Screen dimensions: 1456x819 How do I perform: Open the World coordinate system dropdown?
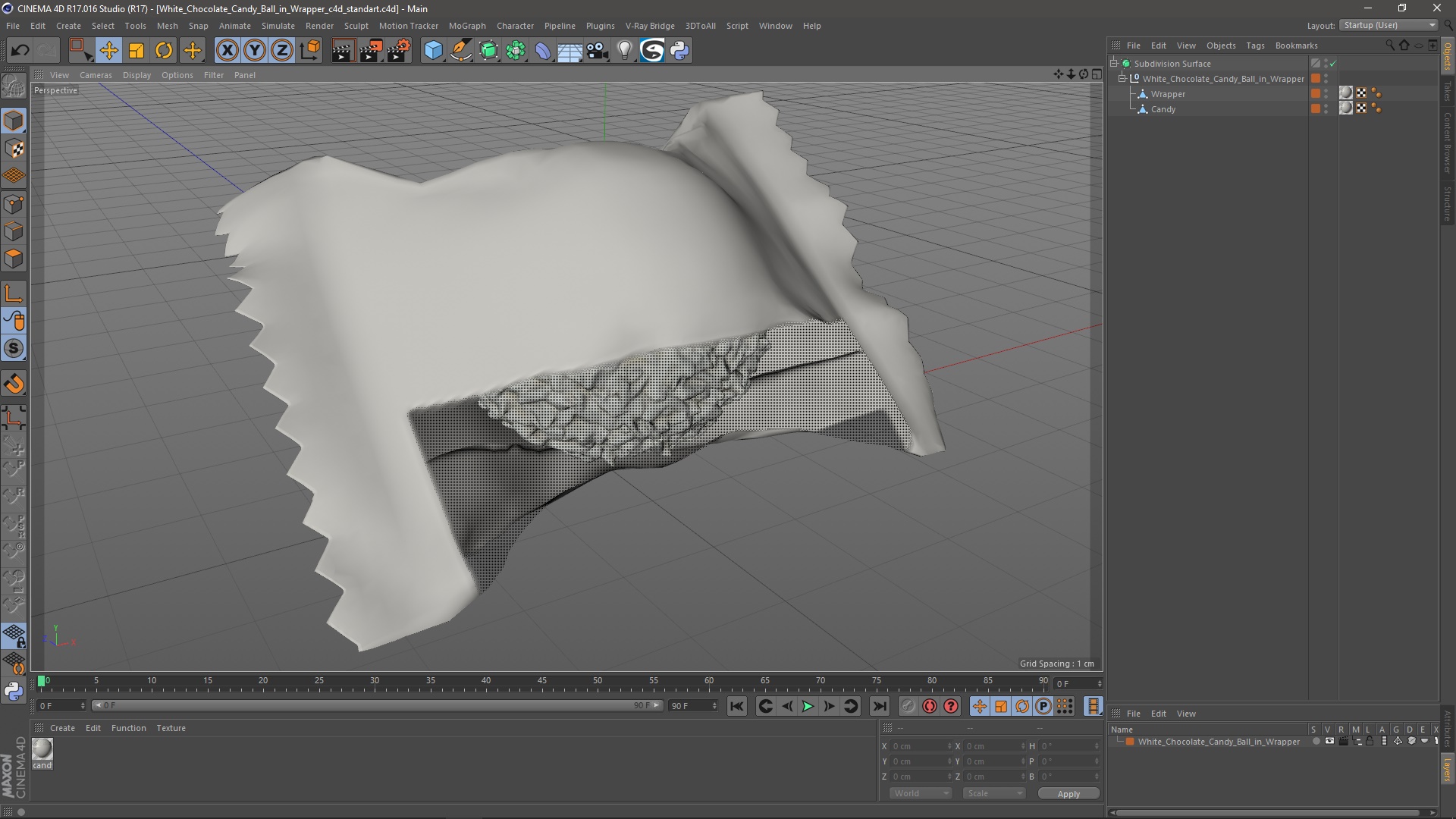[x=920, y=793]
